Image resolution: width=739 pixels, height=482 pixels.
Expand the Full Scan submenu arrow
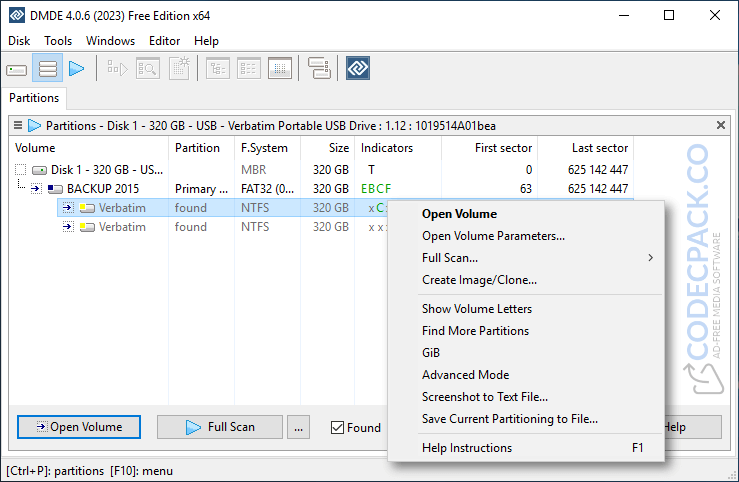click(x=650, y=258)
